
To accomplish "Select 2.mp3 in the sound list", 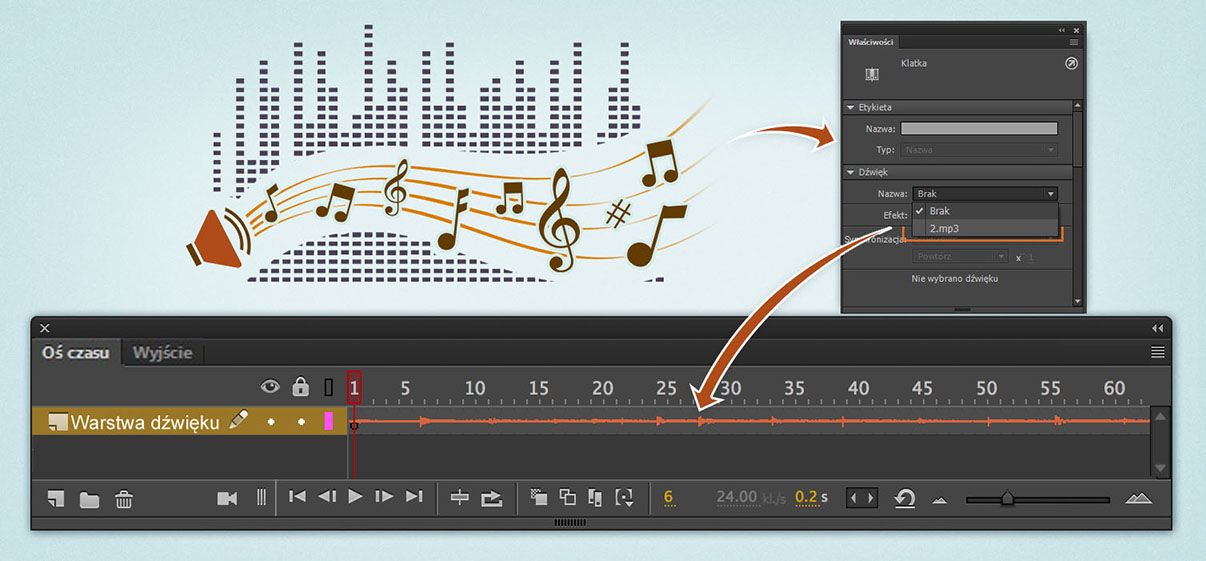I will 985,229.
